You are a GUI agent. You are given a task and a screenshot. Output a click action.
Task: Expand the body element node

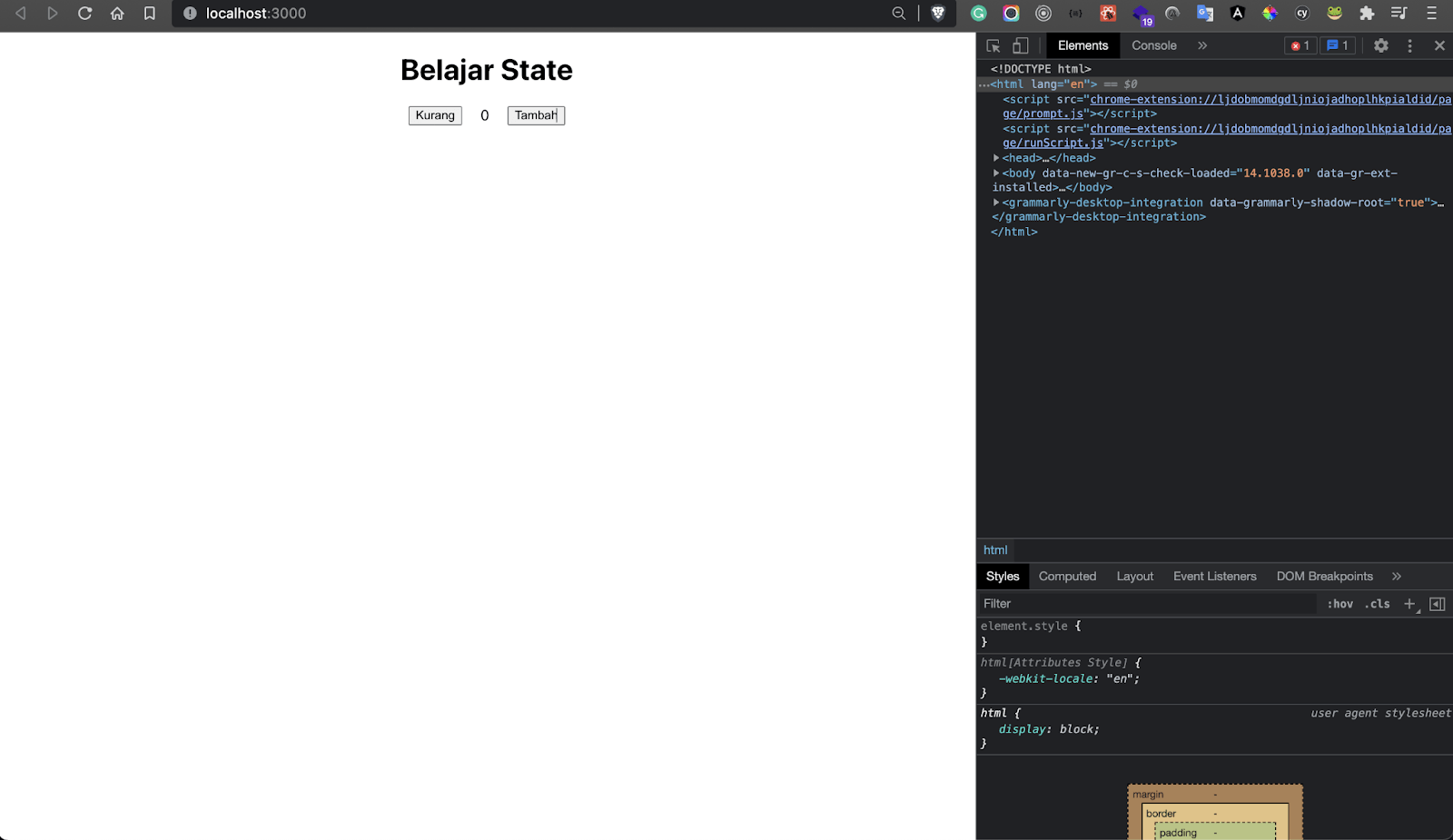[996, 173]
